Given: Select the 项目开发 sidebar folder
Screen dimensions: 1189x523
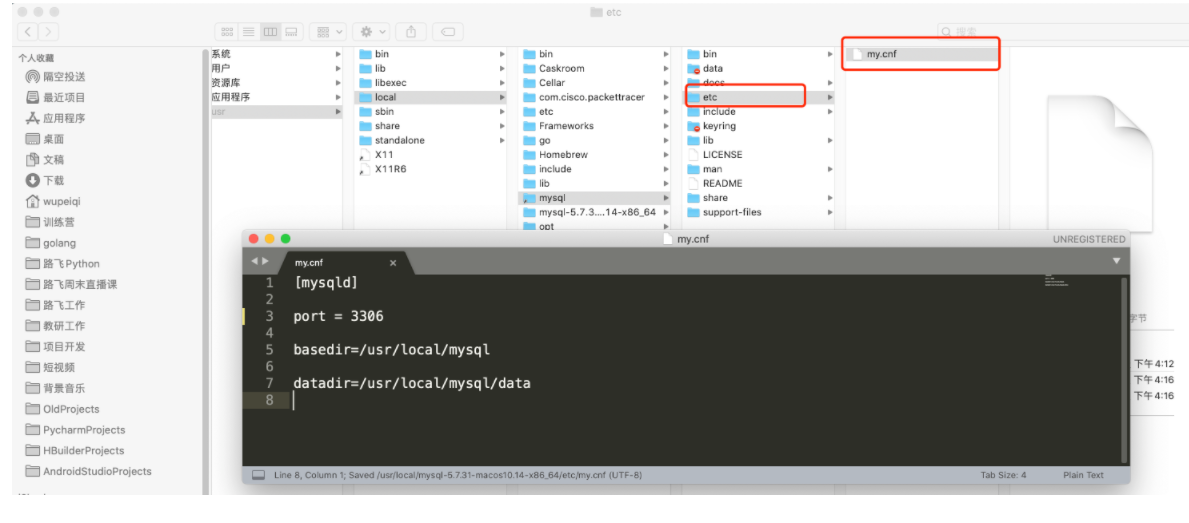Looking at the screenshot, I should [x=55, y=346].
